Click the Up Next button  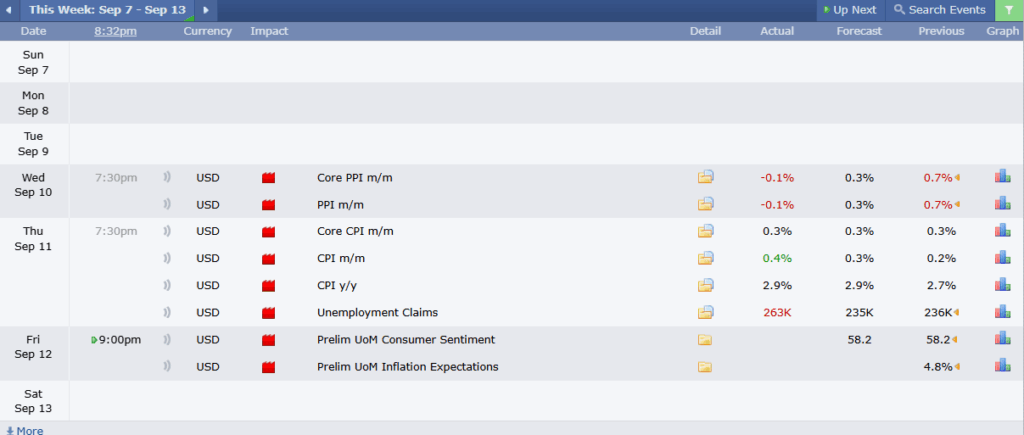(x=850, y=10)
